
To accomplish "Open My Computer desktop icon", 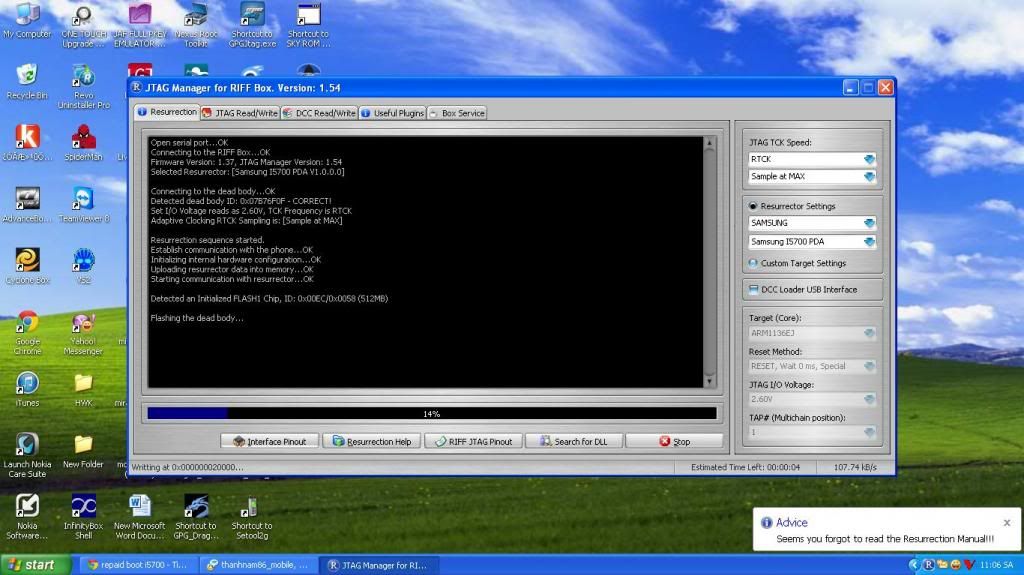I will (x=27, y=21).
